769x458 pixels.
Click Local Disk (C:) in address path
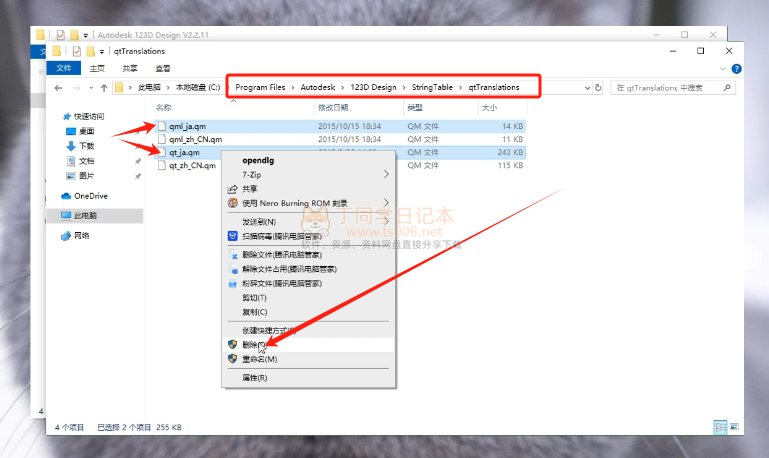(198, 87)
